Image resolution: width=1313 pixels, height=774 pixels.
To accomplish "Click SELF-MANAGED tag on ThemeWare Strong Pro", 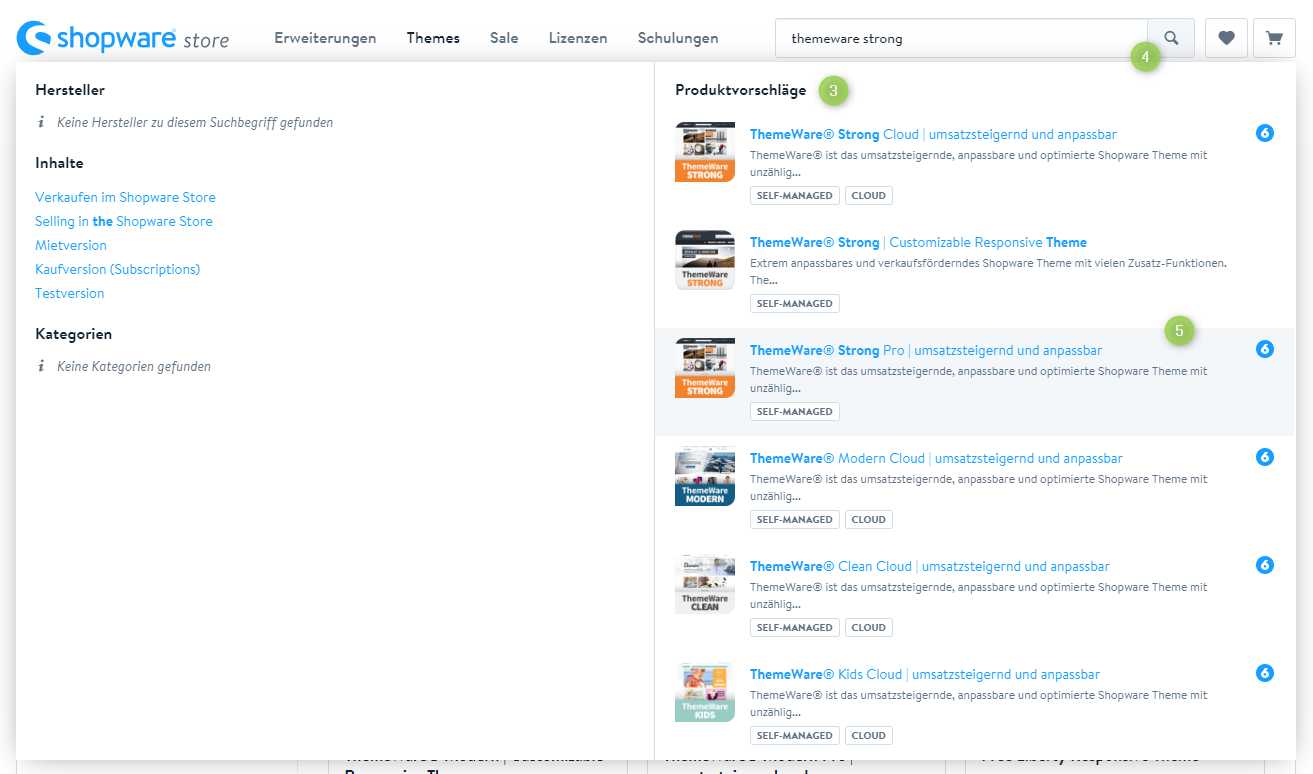I will coord(795,412).
